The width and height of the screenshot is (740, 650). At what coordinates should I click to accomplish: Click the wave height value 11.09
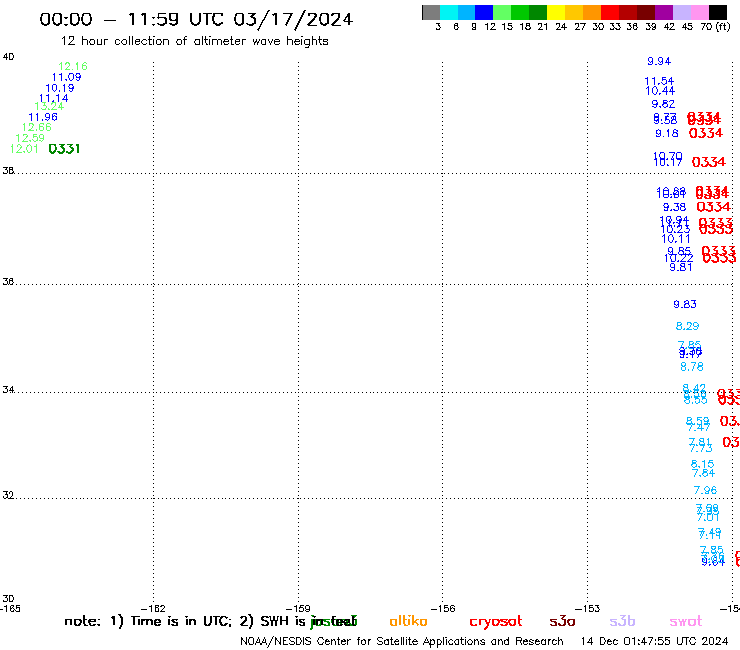67,77
